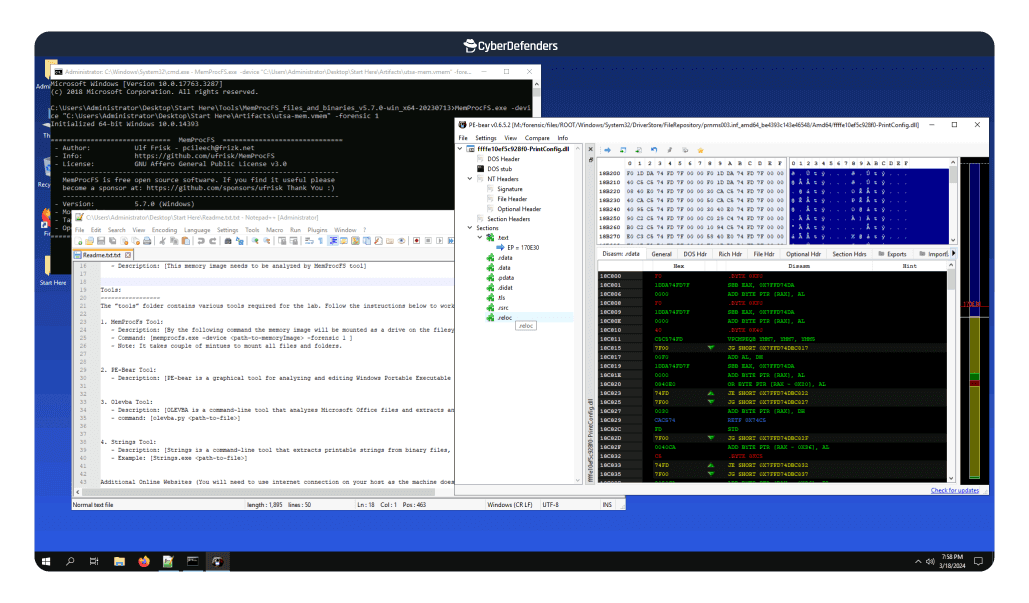1029x603 pixels.
Task: Open the Compare menu in PE-bear
Action: point(539,138)
